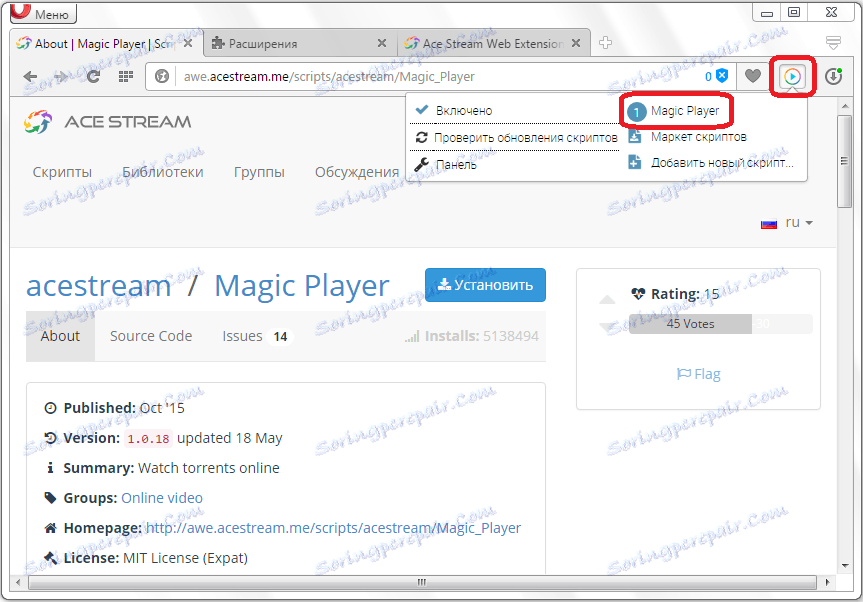Select the About | Magic Player tab
The height and width of the screenshot is (602, 863).
point(107,43)
